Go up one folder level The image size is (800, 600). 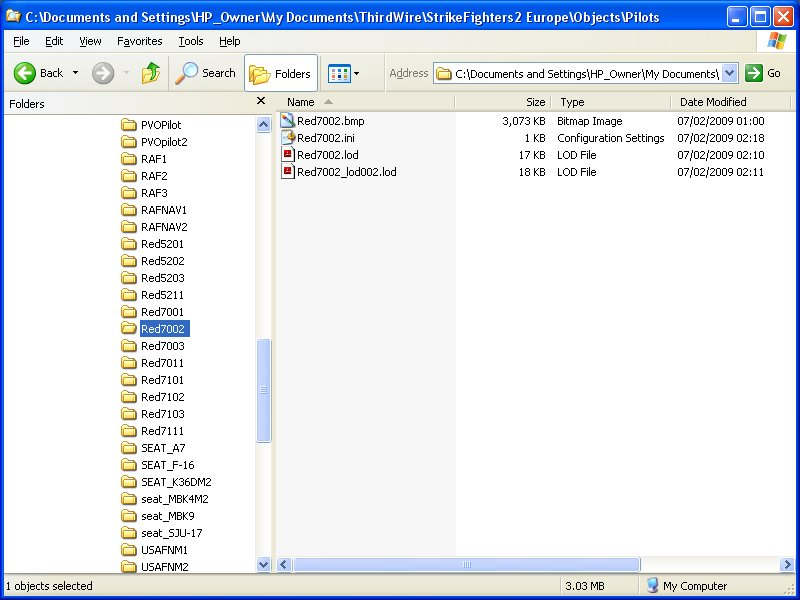(x=151, y=73)
